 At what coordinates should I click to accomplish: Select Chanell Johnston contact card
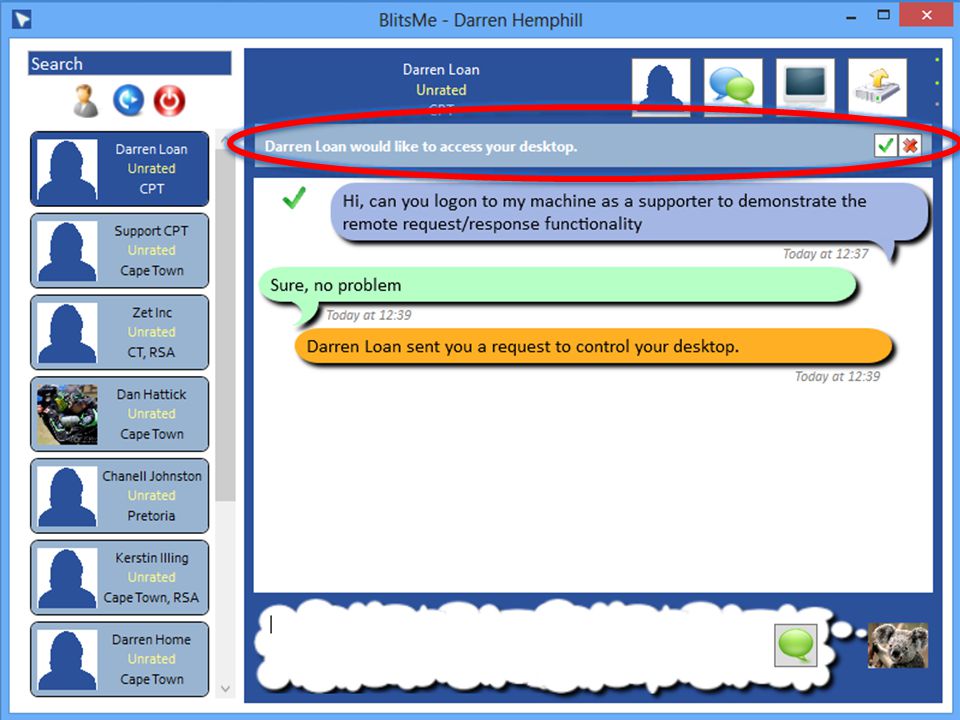coord(119,496)
